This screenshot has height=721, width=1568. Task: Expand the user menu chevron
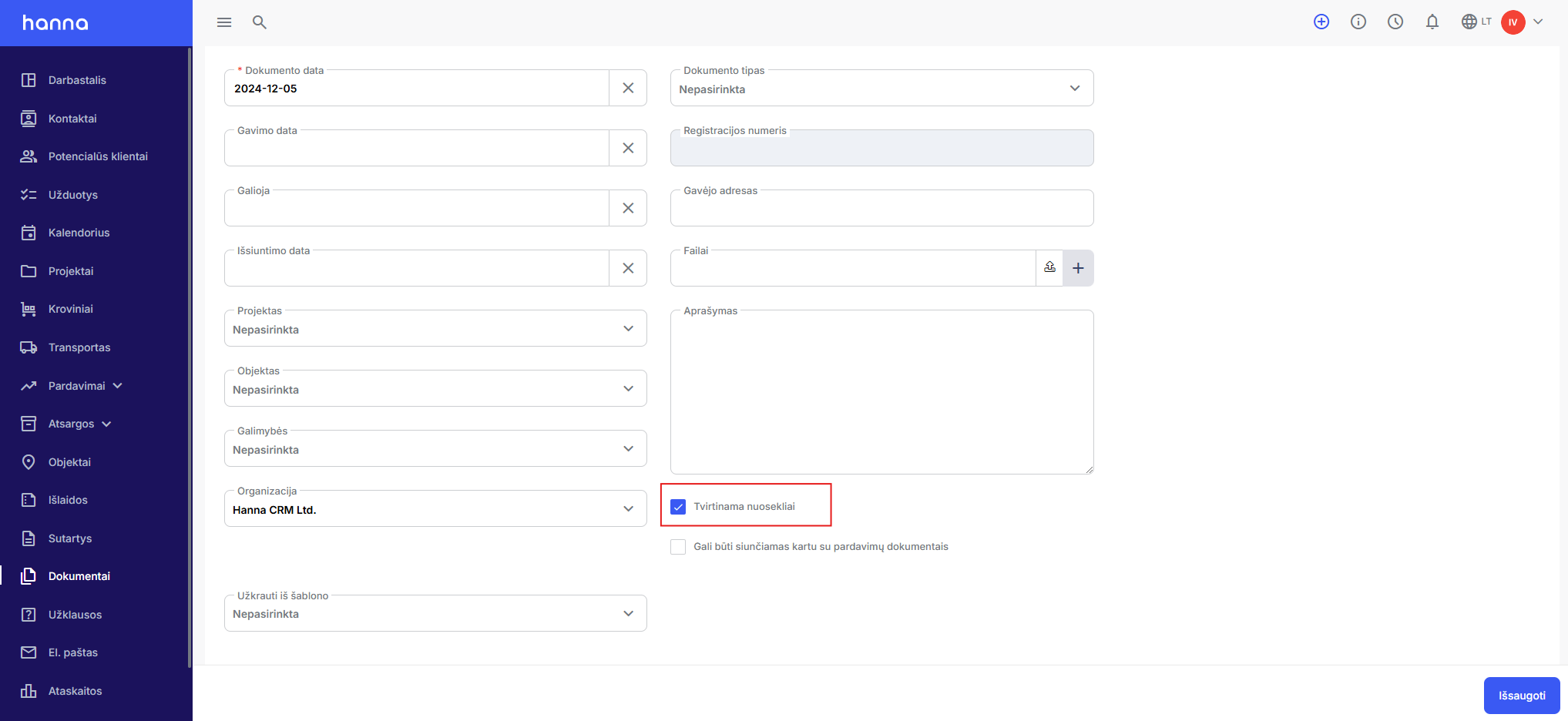[1538, 22]
